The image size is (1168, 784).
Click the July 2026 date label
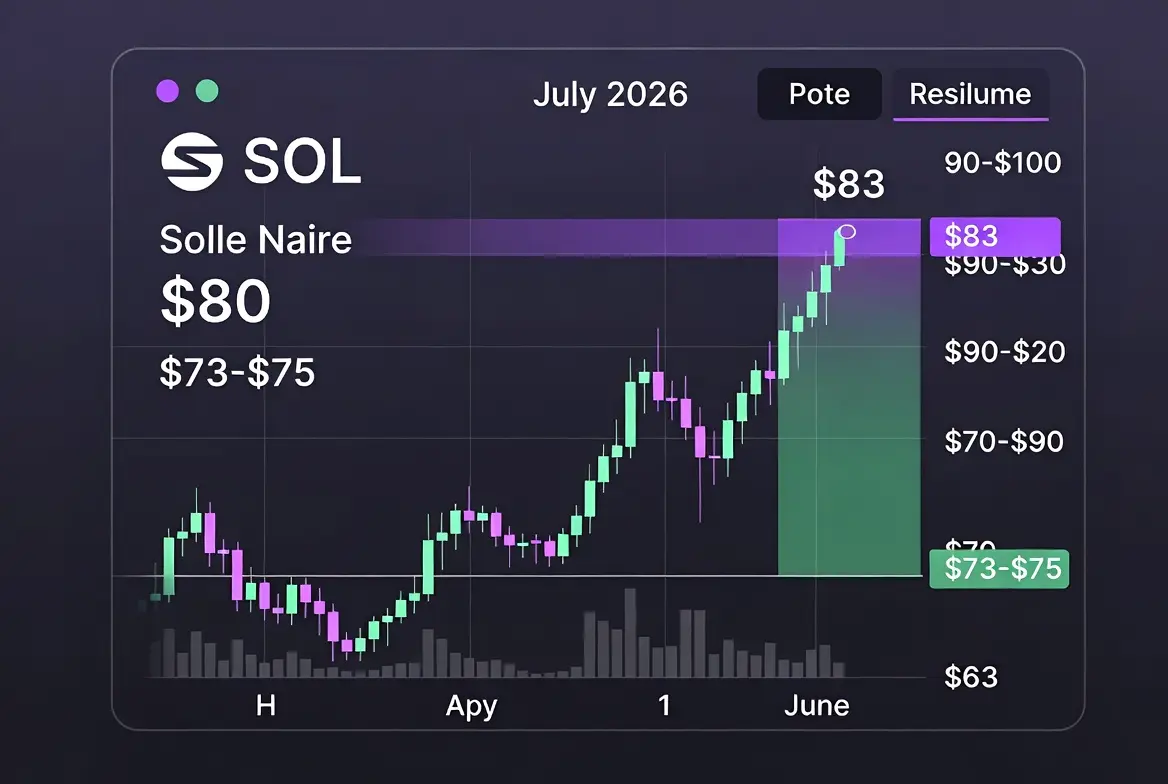click(610, 94)
